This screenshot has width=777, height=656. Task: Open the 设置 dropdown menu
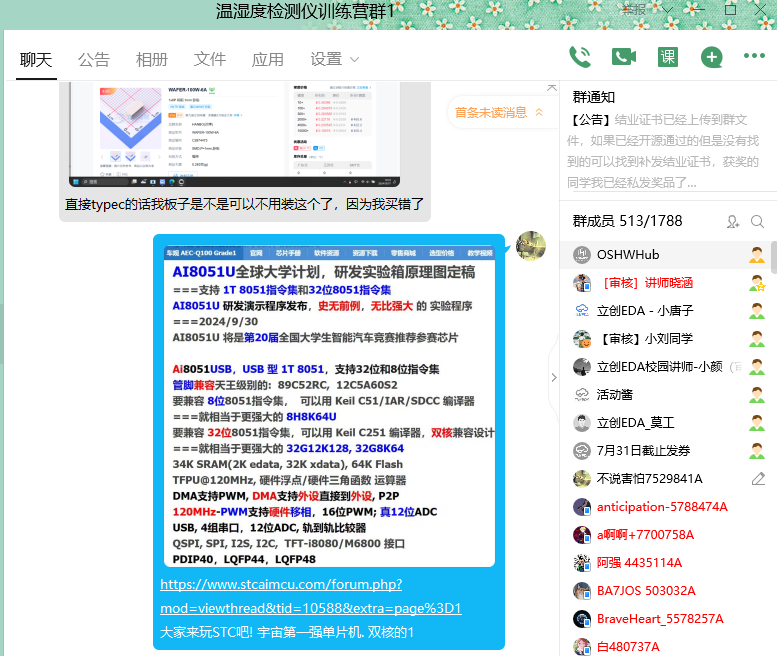[x=334, y=59]
